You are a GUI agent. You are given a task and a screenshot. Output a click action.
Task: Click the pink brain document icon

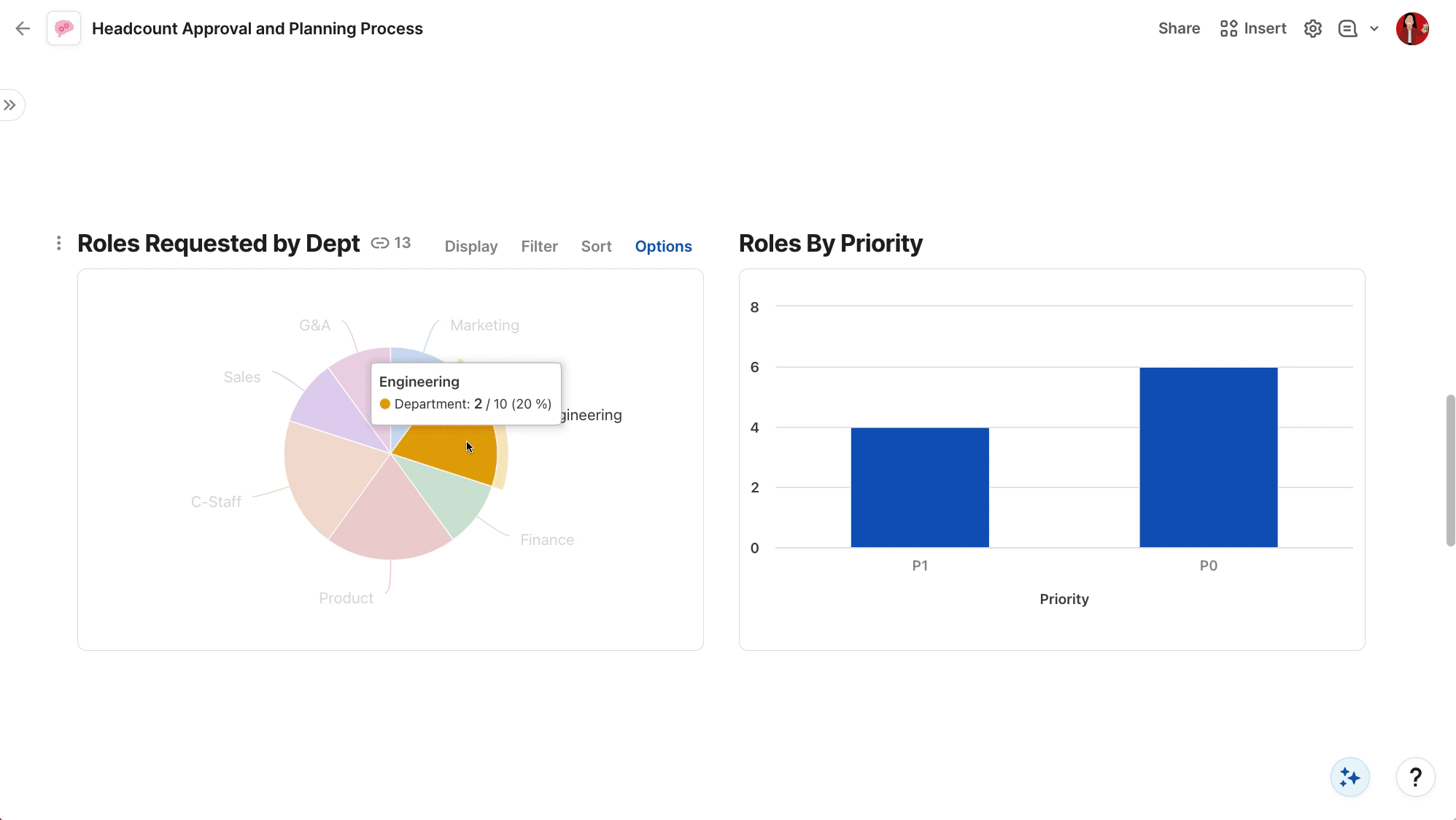coord(64,28)
